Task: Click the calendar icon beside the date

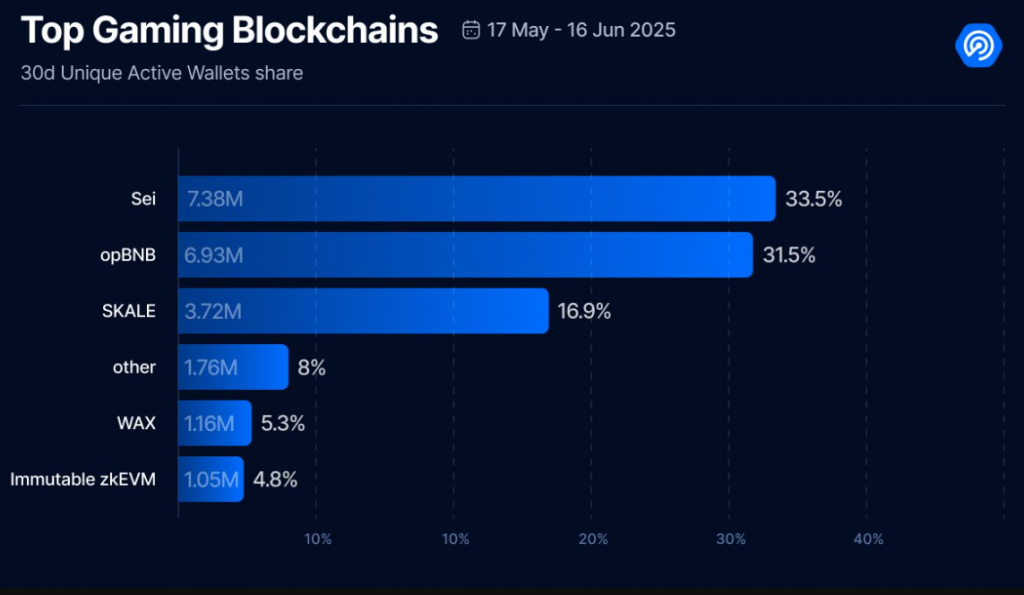Action: pyautogui.click(x=471, y=30)
